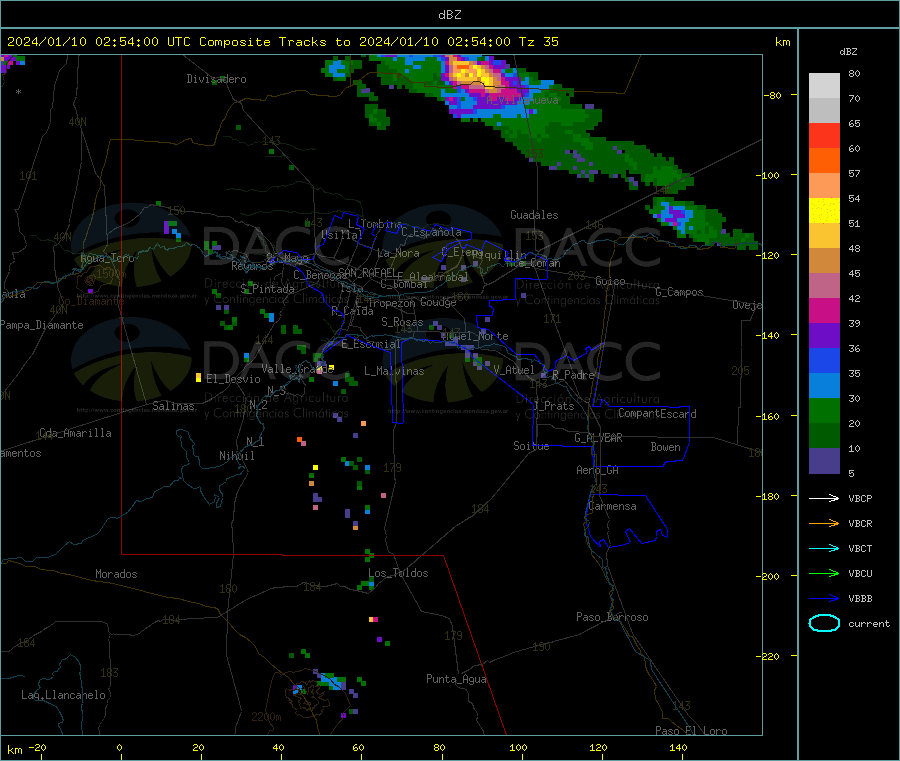
Task: Click the Guadales map label
Action: tap(534, 215)
